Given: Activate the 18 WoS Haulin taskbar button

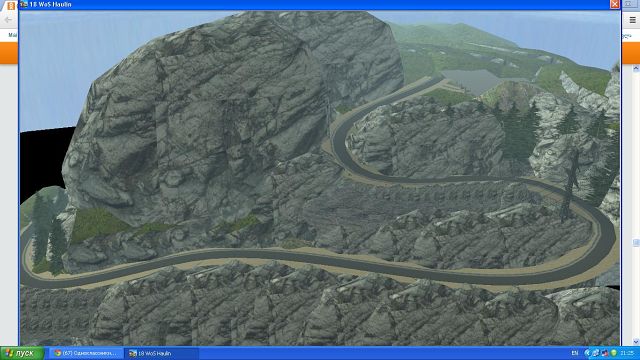Looking at the screenshot, I should 162,353.
